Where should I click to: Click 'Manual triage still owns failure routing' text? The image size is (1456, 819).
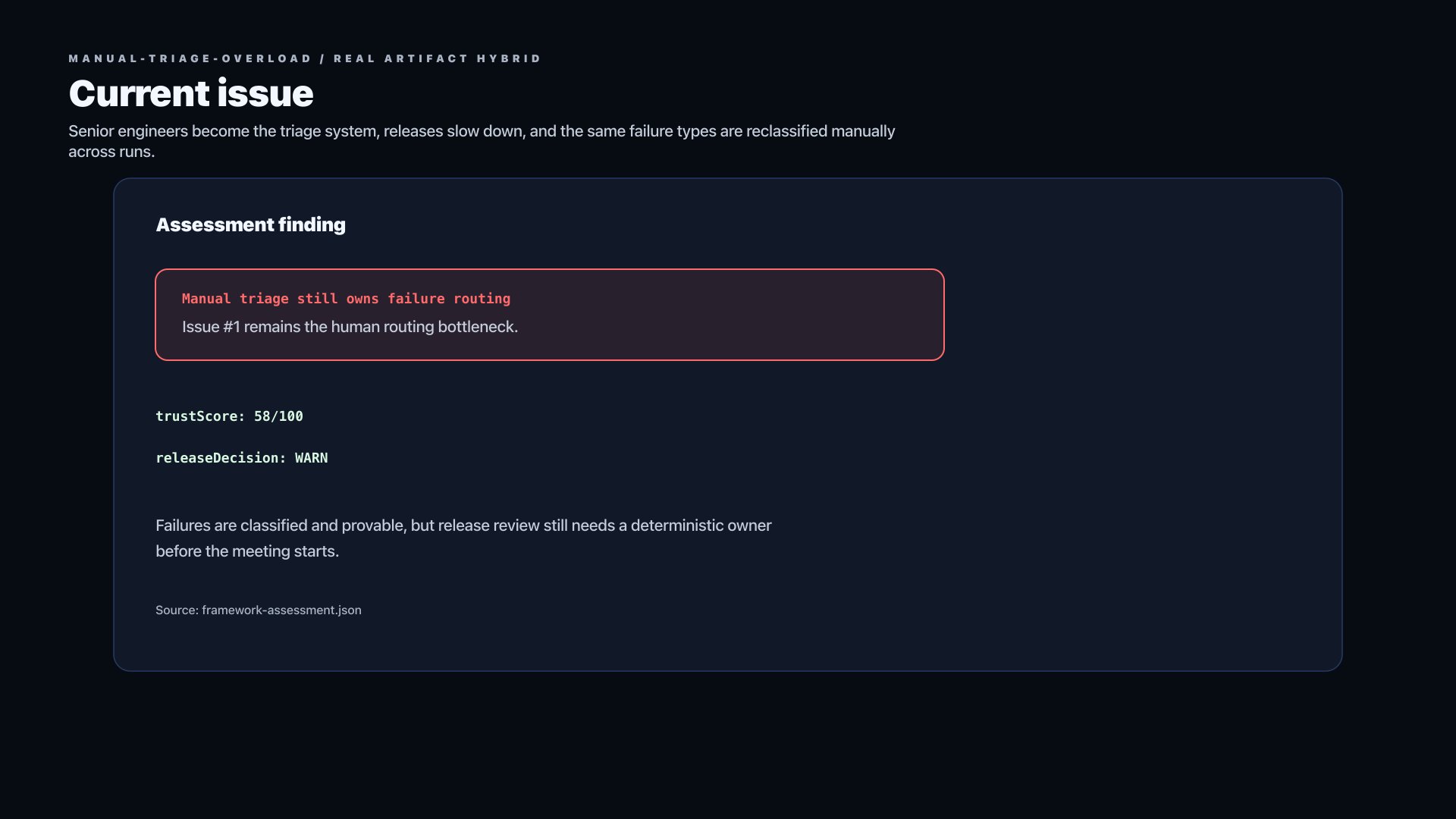[346, 299]
